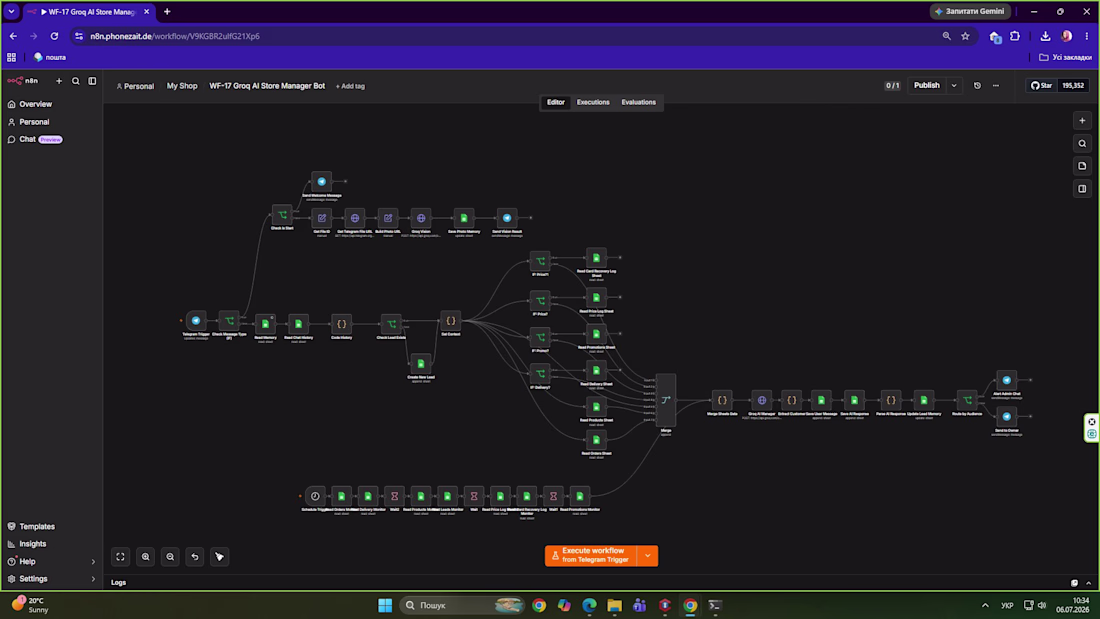Select the IF Delivery? node
This screenshot has height=619, width=1100.
[540, 373]
